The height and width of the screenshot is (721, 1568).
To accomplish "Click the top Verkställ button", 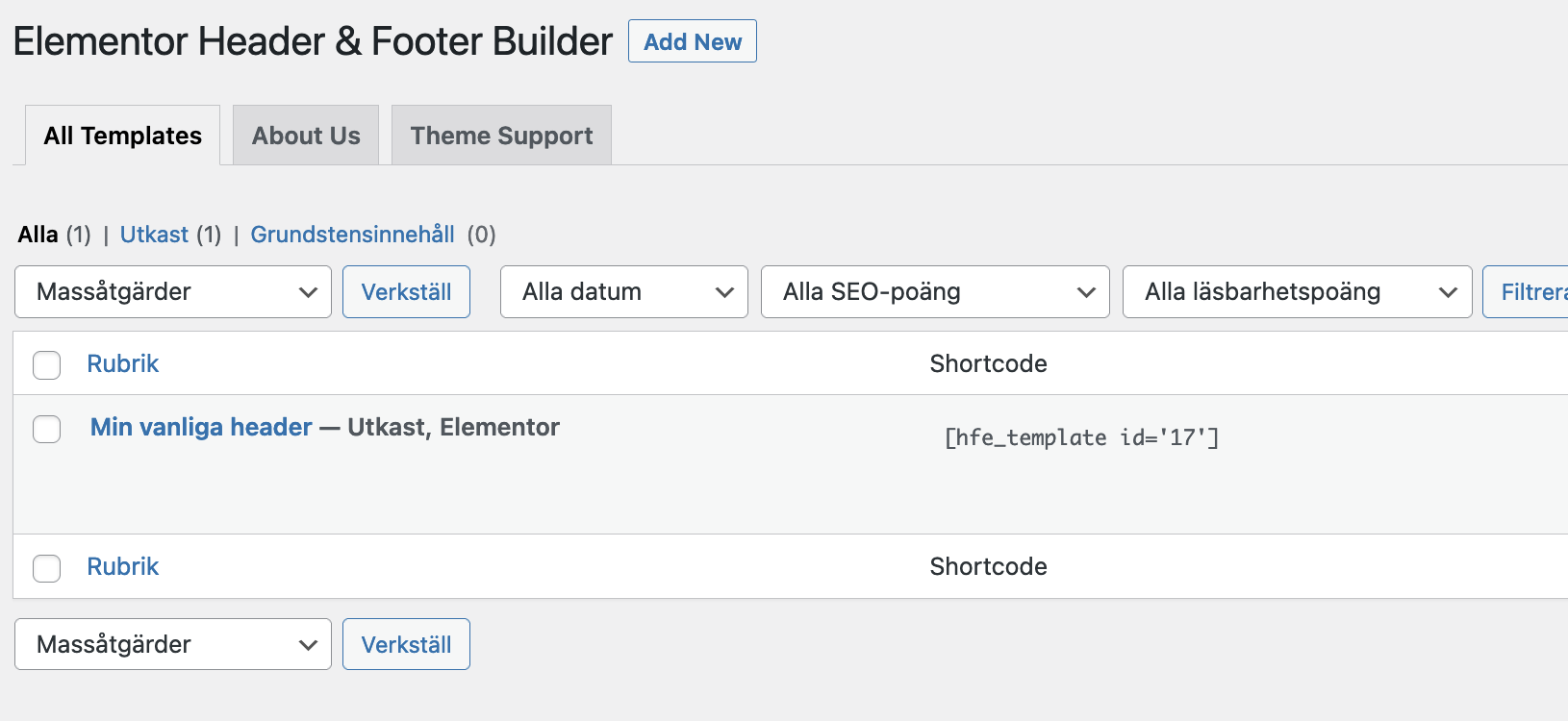I will [x=406, y=291].
